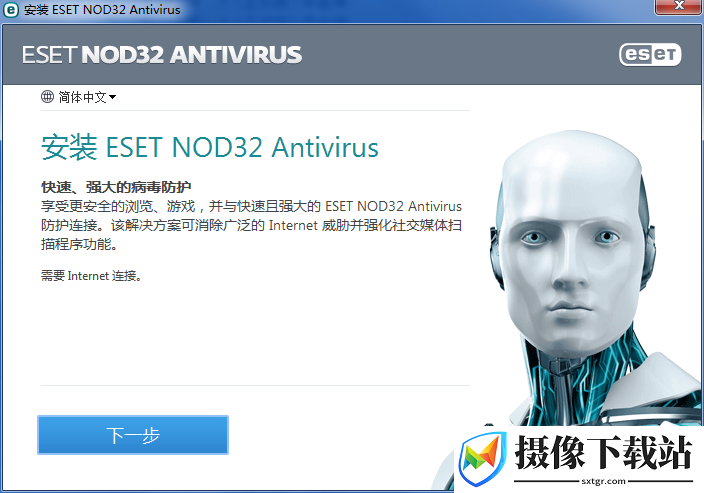Image resolution: width=704 pixels, height=493 pixels.
Task: Click the small arrow next to 简体中文
Action: coord(113,97)
